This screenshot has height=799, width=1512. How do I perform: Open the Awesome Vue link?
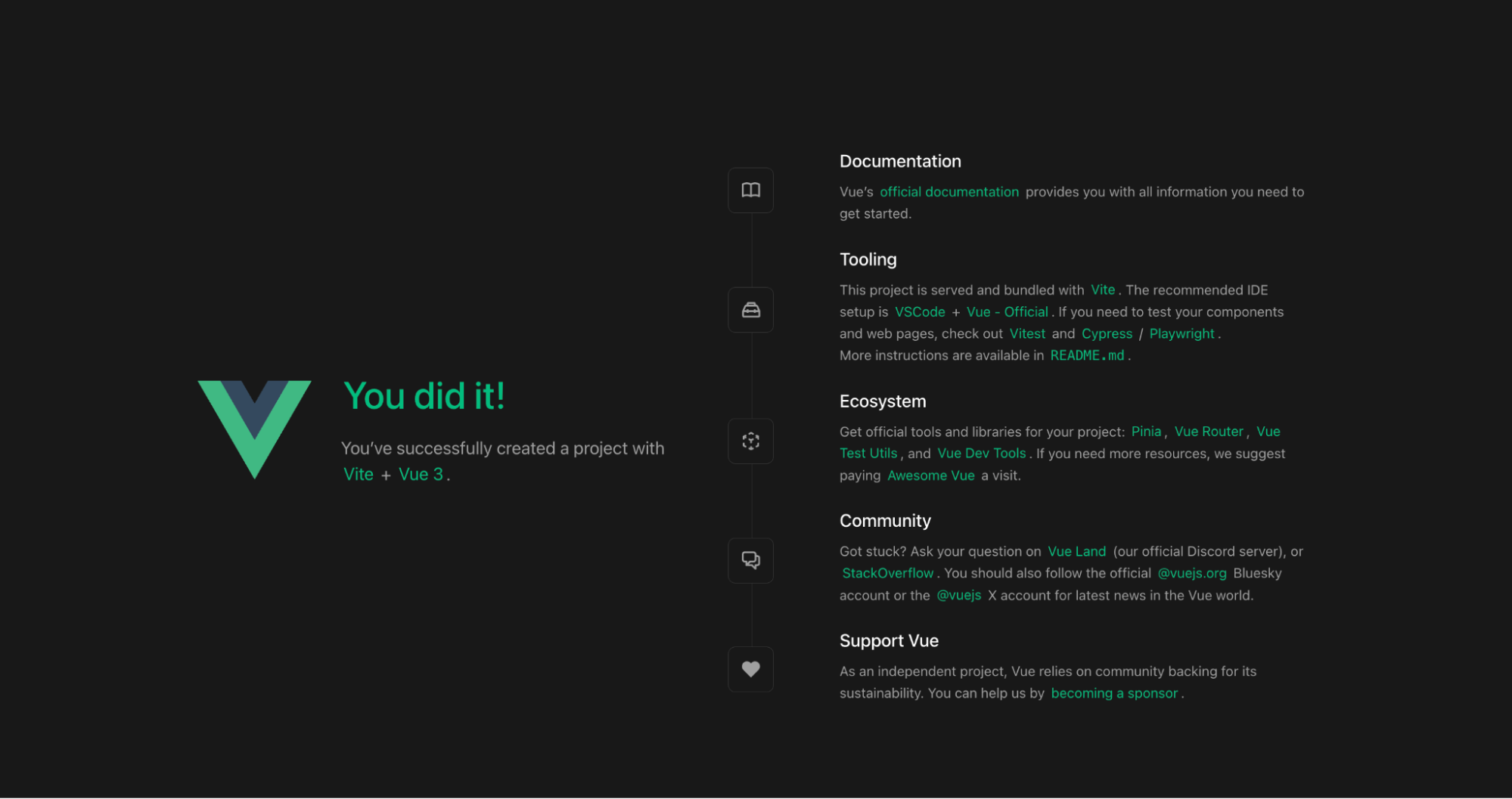931,475
